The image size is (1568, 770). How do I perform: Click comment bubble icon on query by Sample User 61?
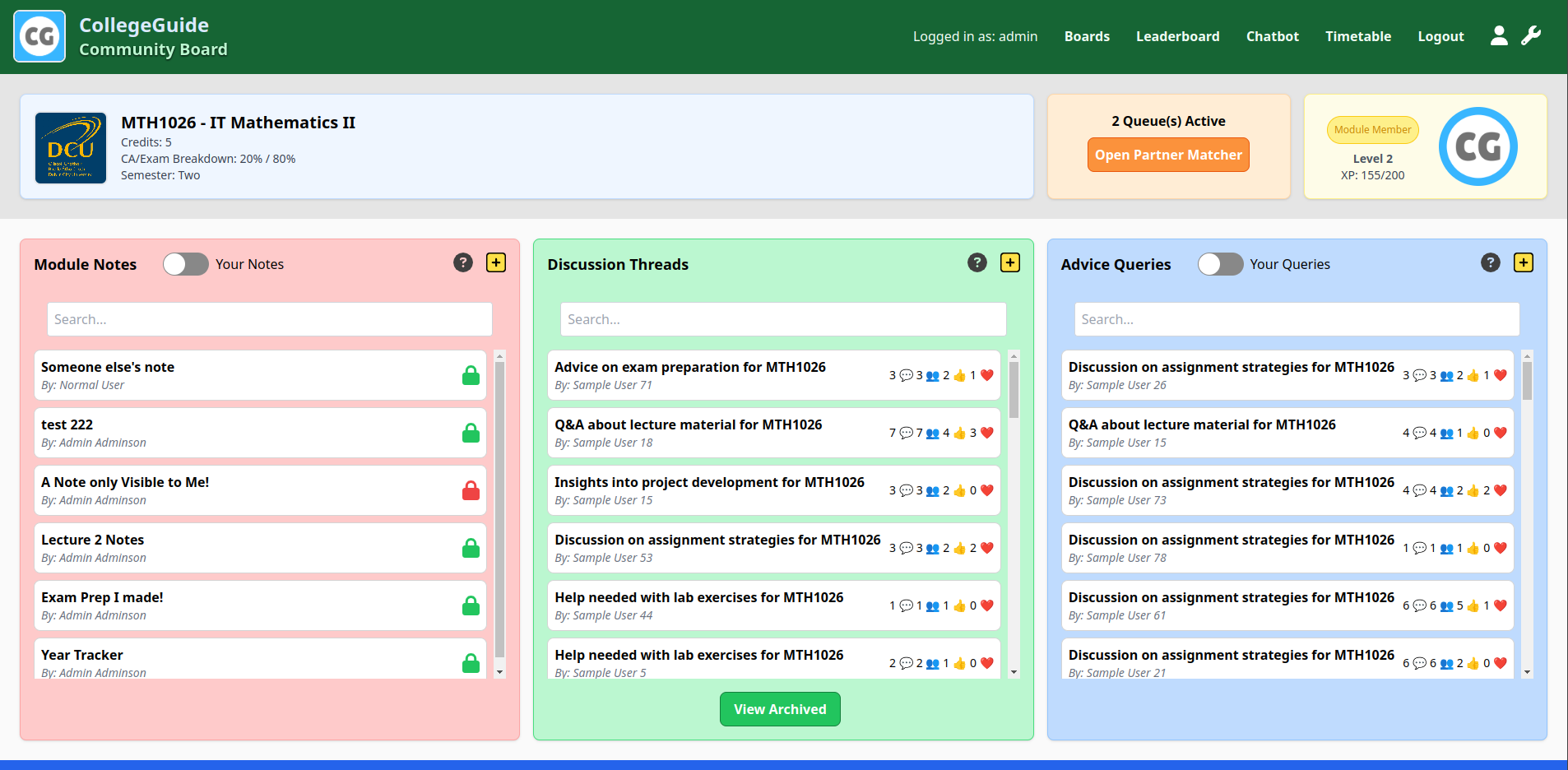point(1419,605)
